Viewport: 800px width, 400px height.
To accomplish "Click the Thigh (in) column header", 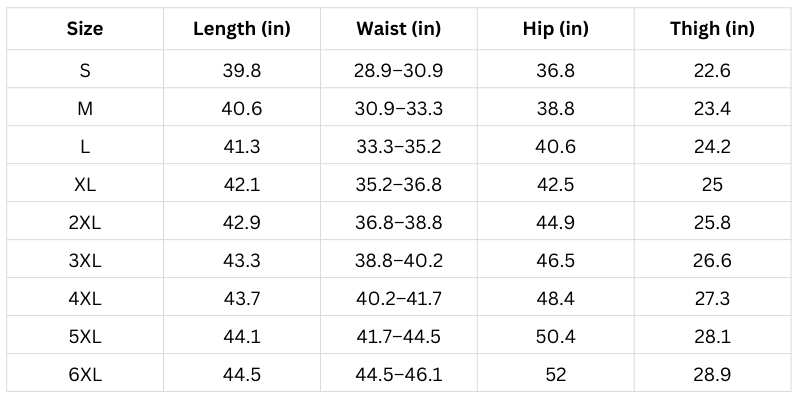I will coord(712,28).
